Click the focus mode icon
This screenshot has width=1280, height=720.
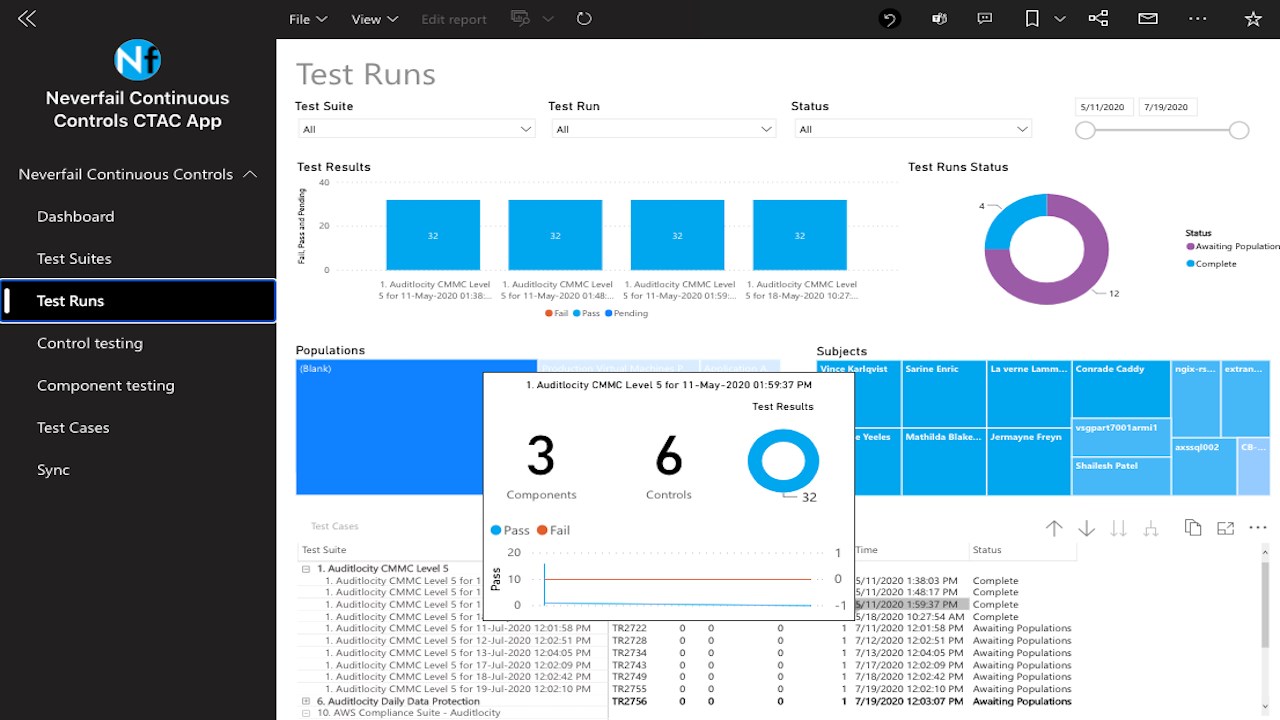click(1226, 528)
